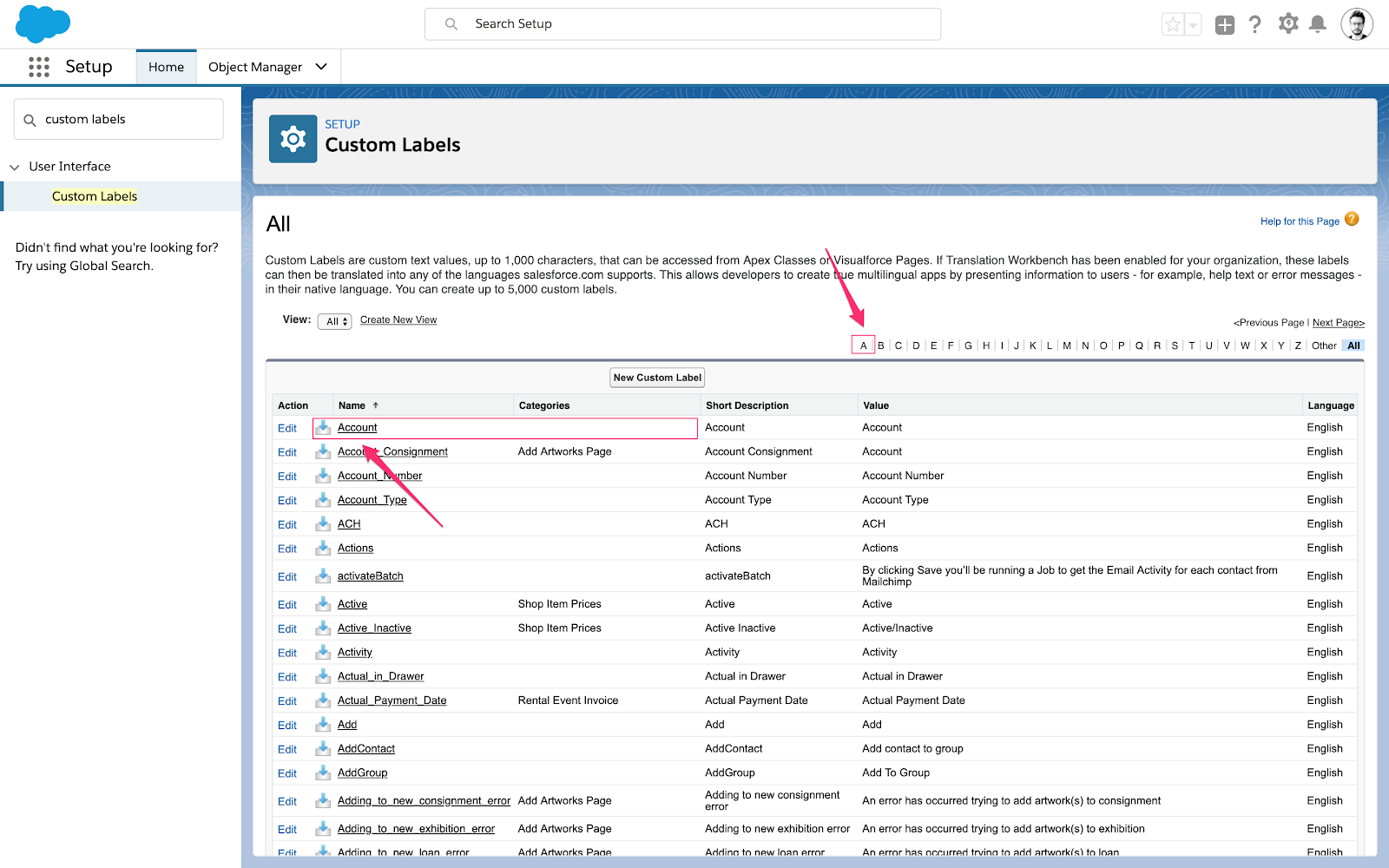Click the Search Setup field
Screen dimensions: 1389x868
tap(682, 24)
